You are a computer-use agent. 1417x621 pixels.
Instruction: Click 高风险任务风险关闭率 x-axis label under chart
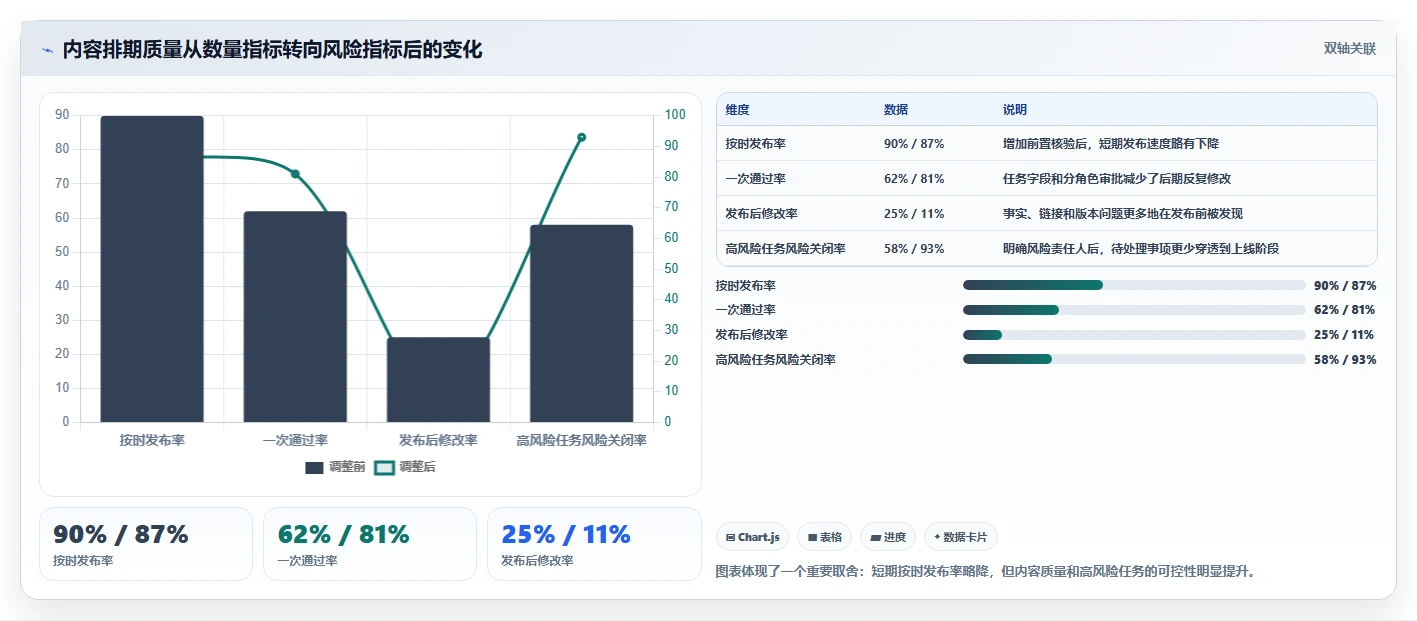coord(581,440)
